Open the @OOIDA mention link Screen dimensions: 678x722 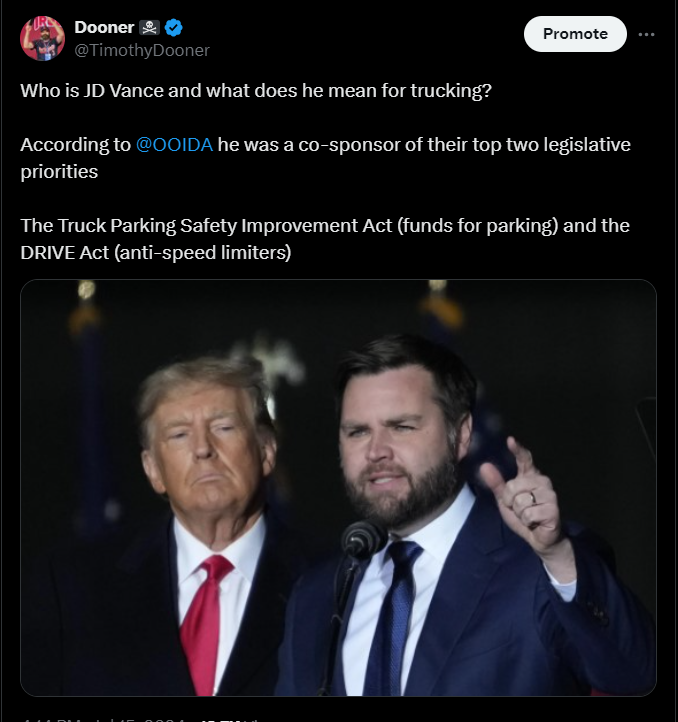point(174,145)
